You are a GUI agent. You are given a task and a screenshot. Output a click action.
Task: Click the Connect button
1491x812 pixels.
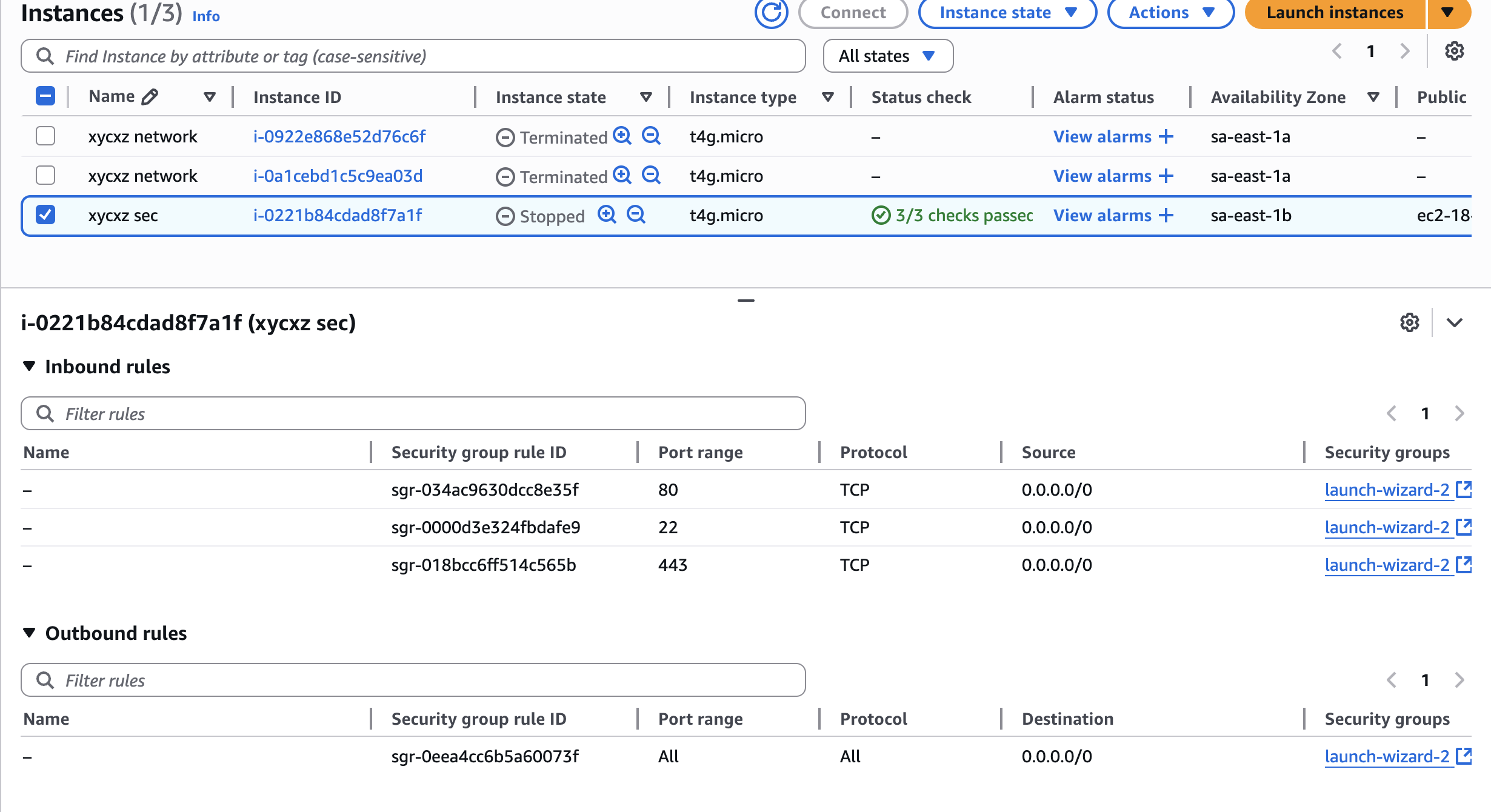[x=852, y=12]
